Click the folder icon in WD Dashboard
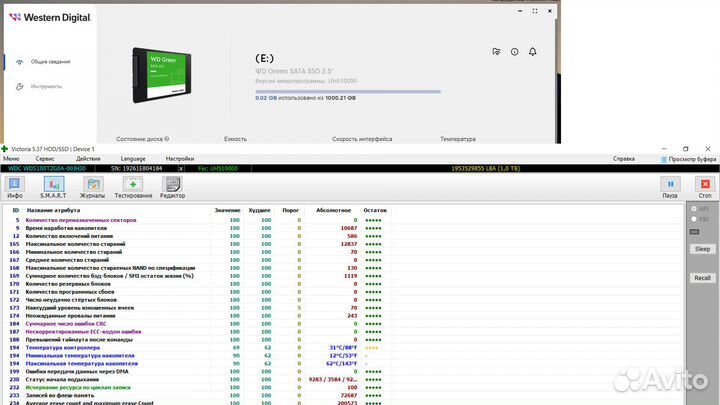 point(496,51)
